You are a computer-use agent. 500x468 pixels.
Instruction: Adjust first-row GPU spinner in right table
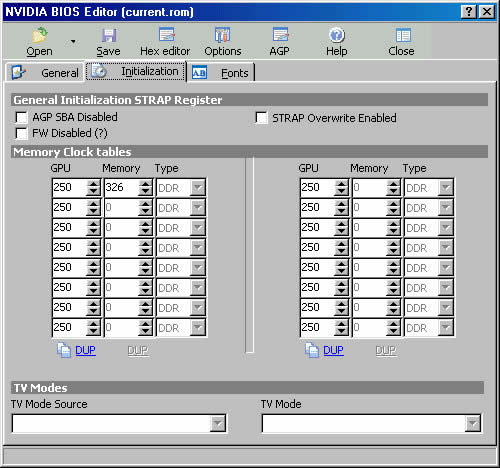341,188
